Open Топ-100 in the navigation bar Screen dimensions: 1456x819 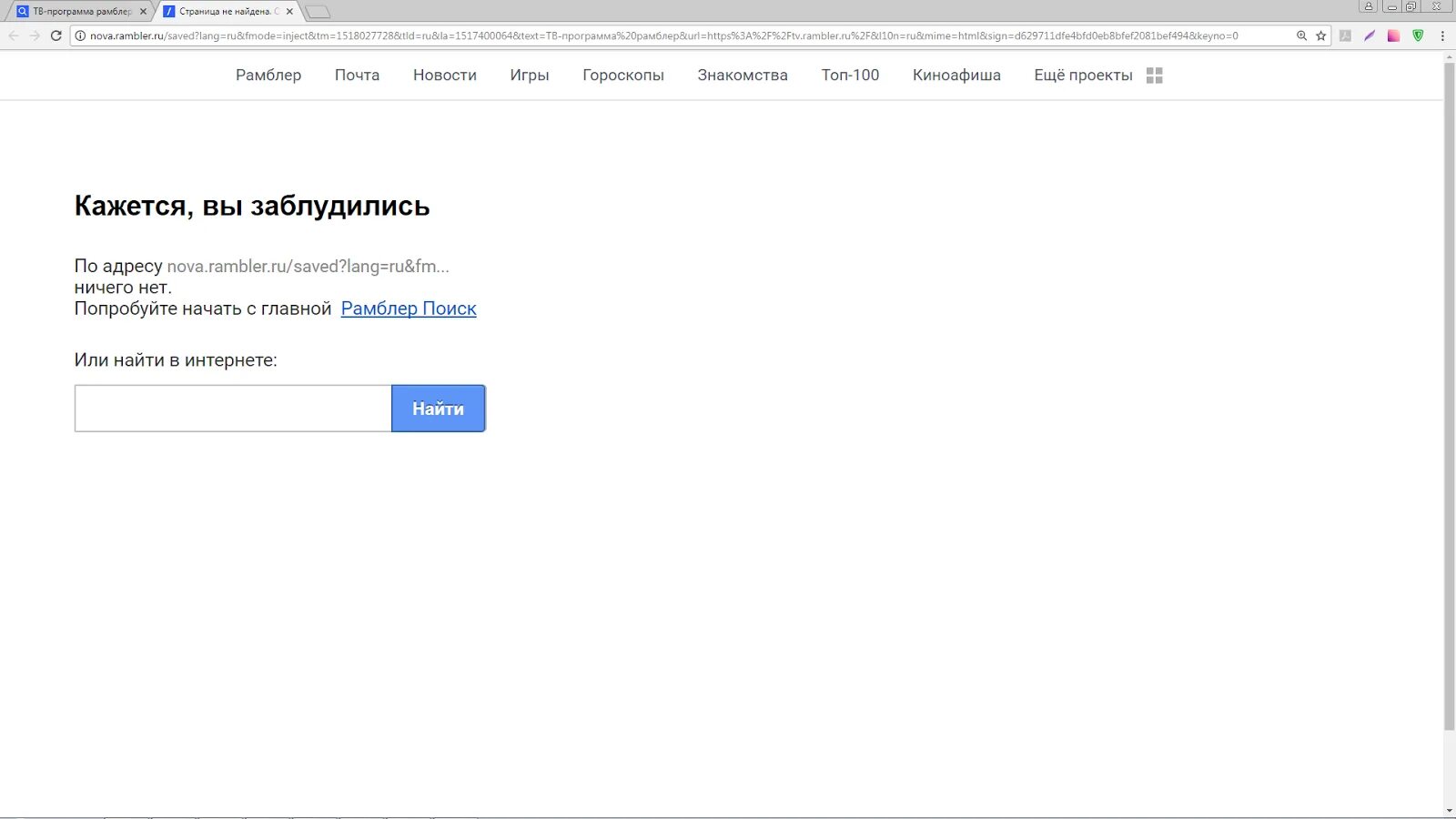[850, 76]
